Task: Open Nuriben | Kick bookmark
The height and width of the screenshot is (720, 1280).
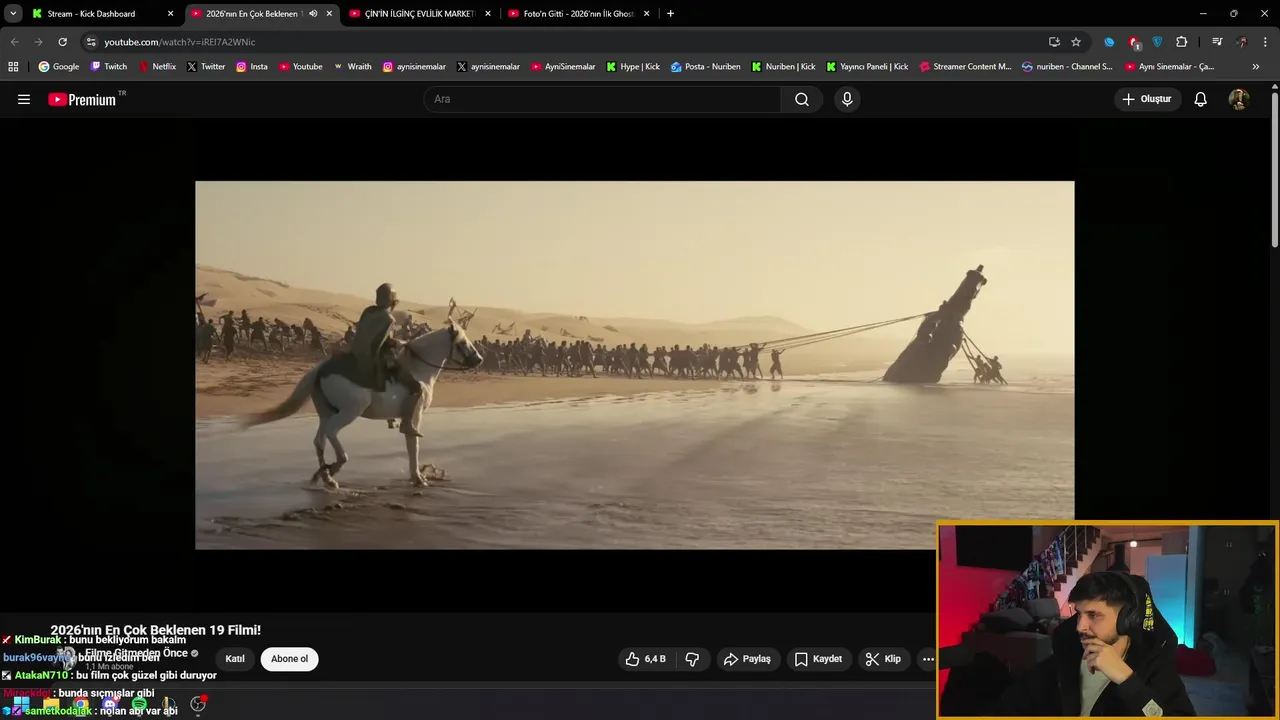Action: coord(783,67)
